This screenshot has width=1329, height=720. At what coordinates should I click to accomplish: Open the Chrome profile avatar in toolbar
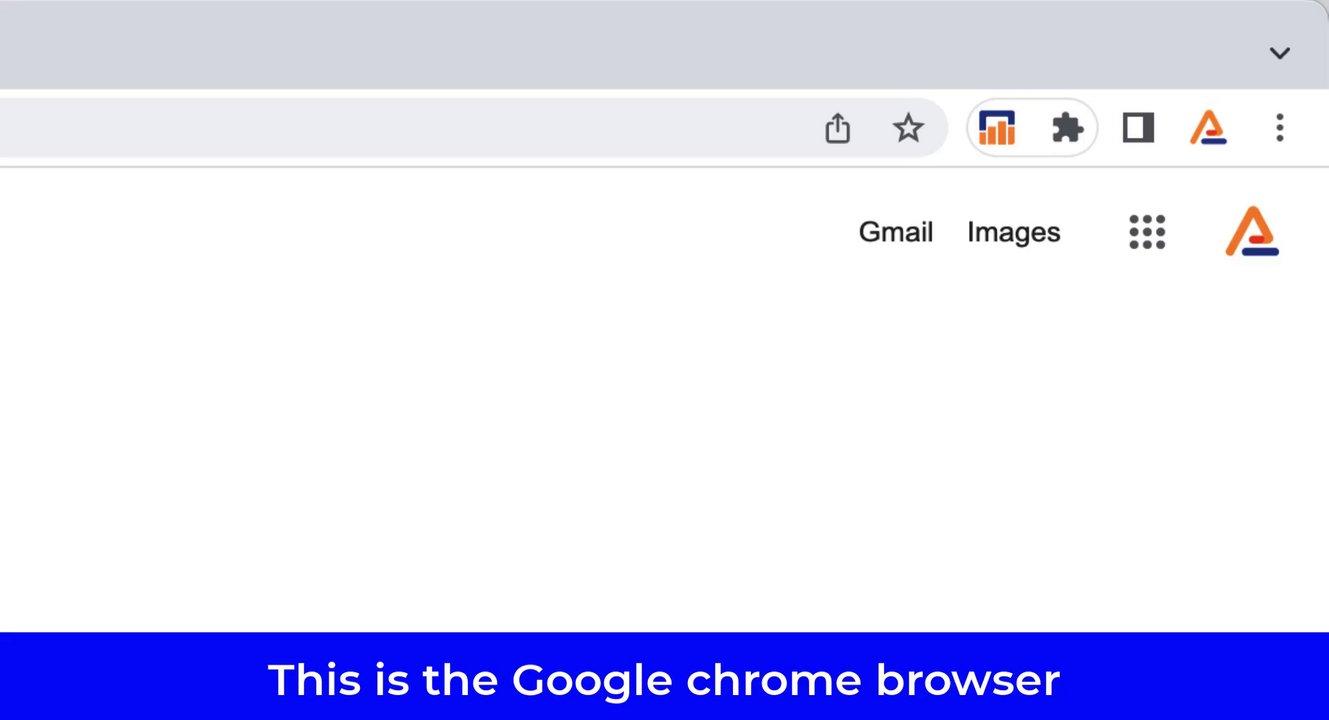pos(1208,128)
